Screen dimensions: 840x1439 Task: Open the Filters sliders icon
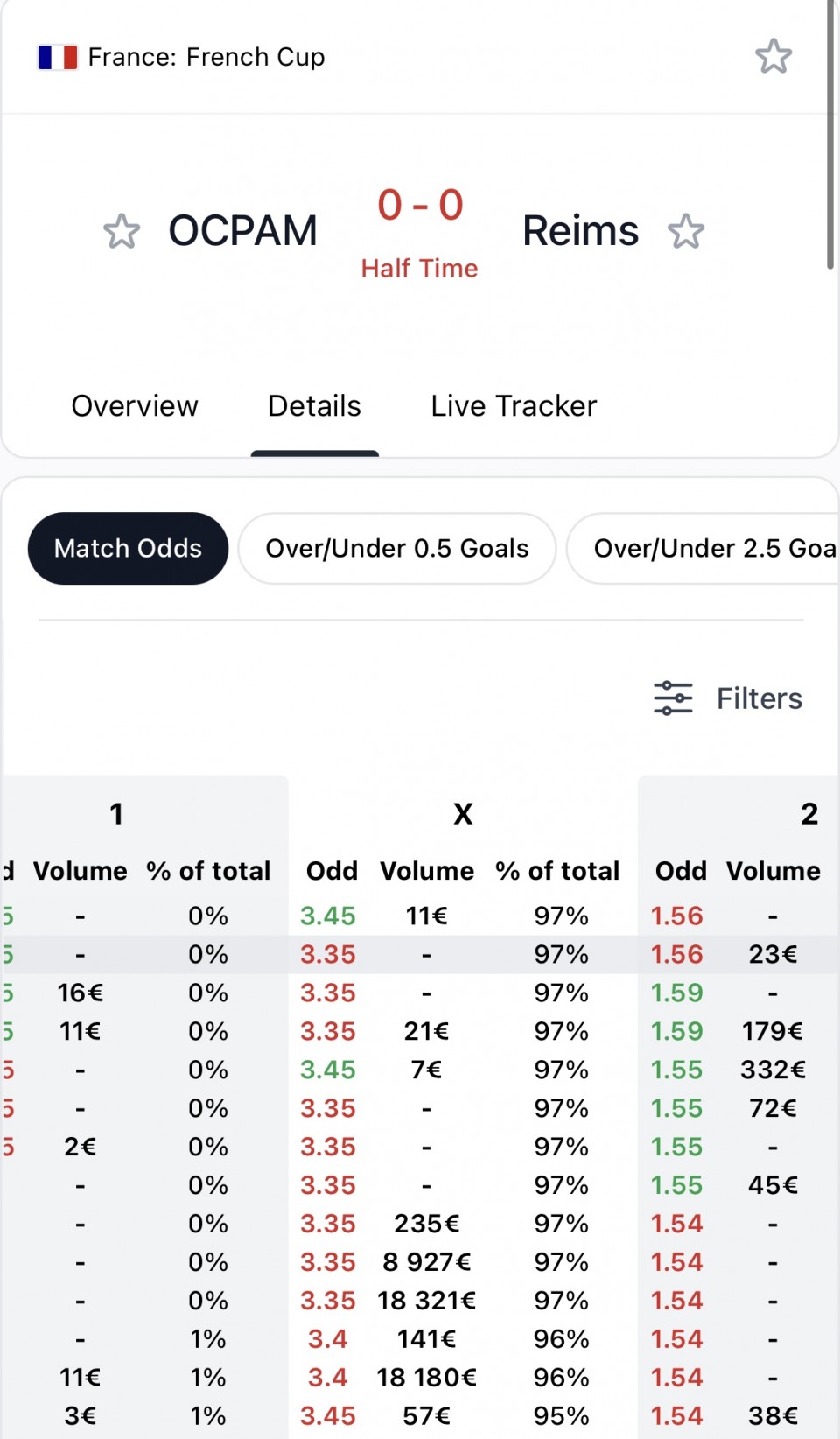673,698
